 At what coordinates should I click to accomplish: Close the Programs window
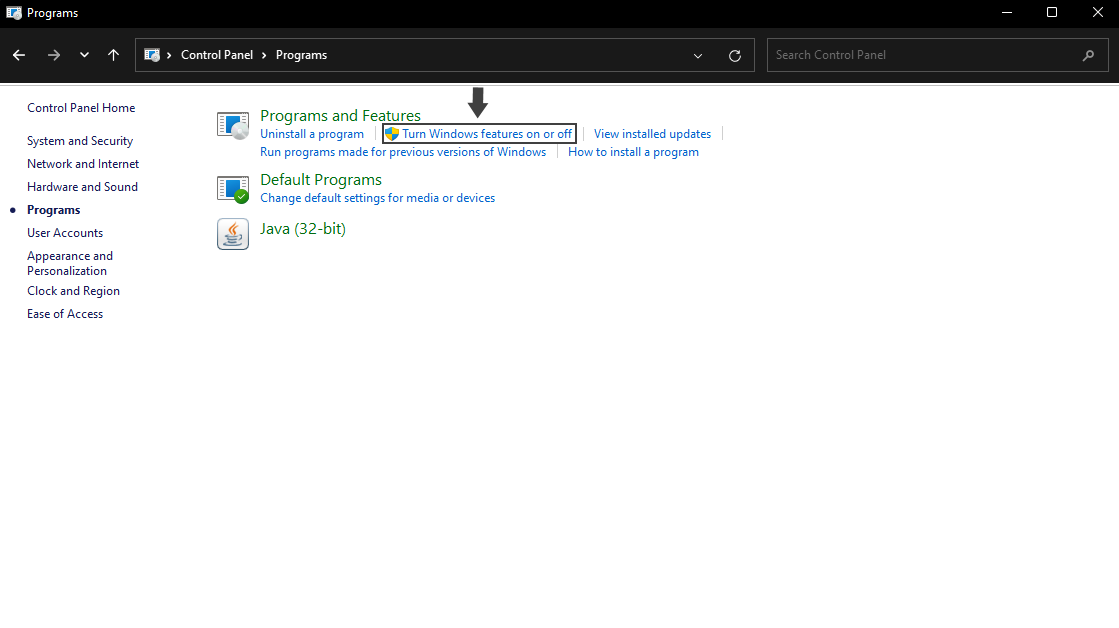click(1098, 13)
